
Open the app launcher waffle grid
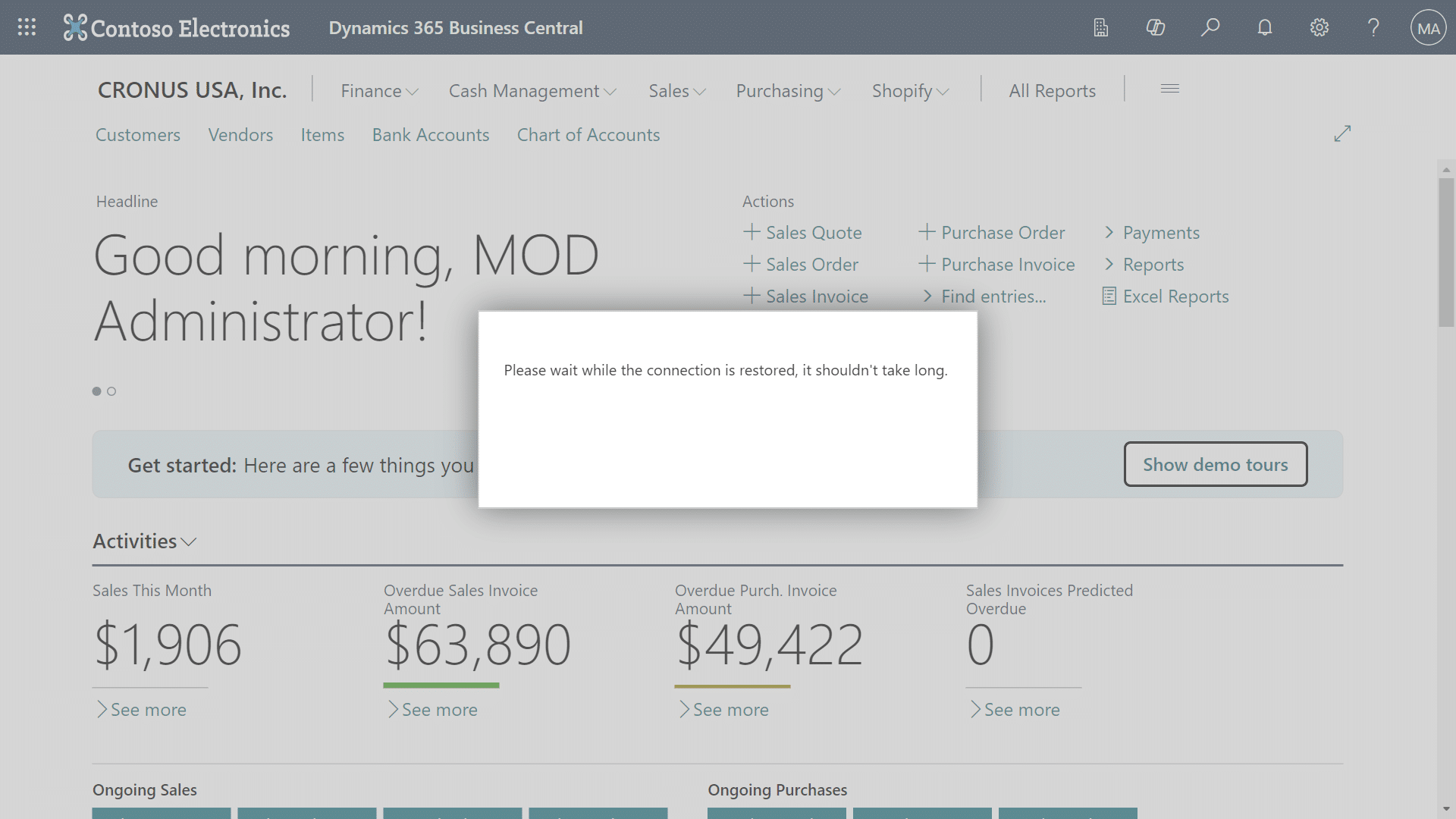(27, 27)
